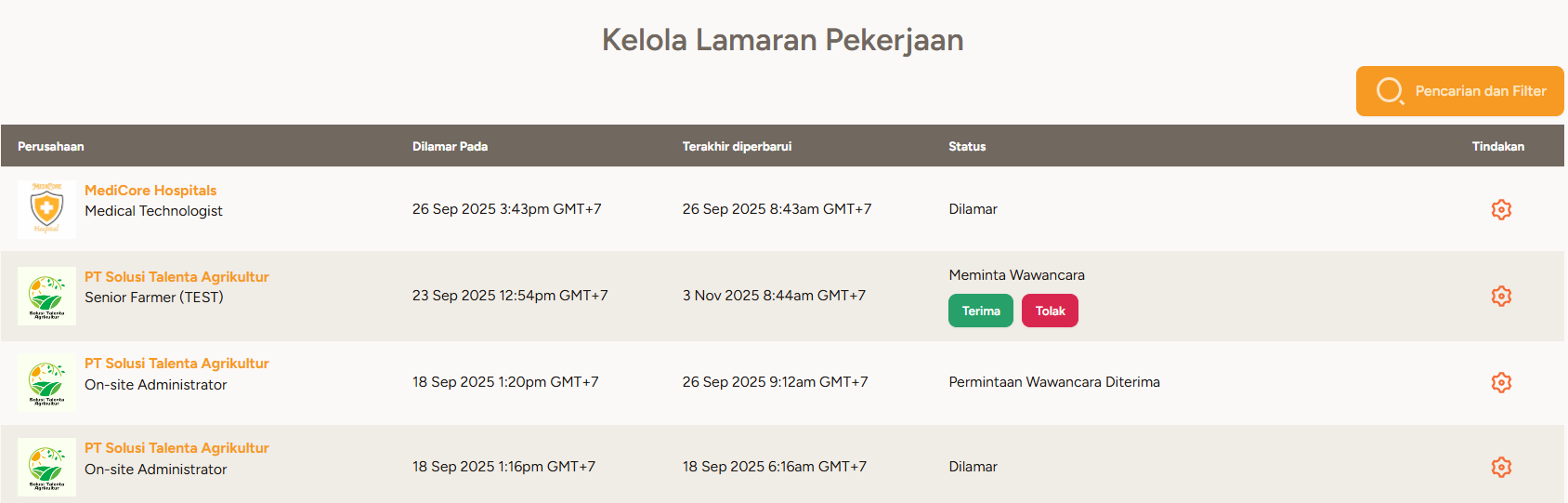Open the Pencarian dan Filter panel
The image size is (1568, 503).
point(1460,91)
